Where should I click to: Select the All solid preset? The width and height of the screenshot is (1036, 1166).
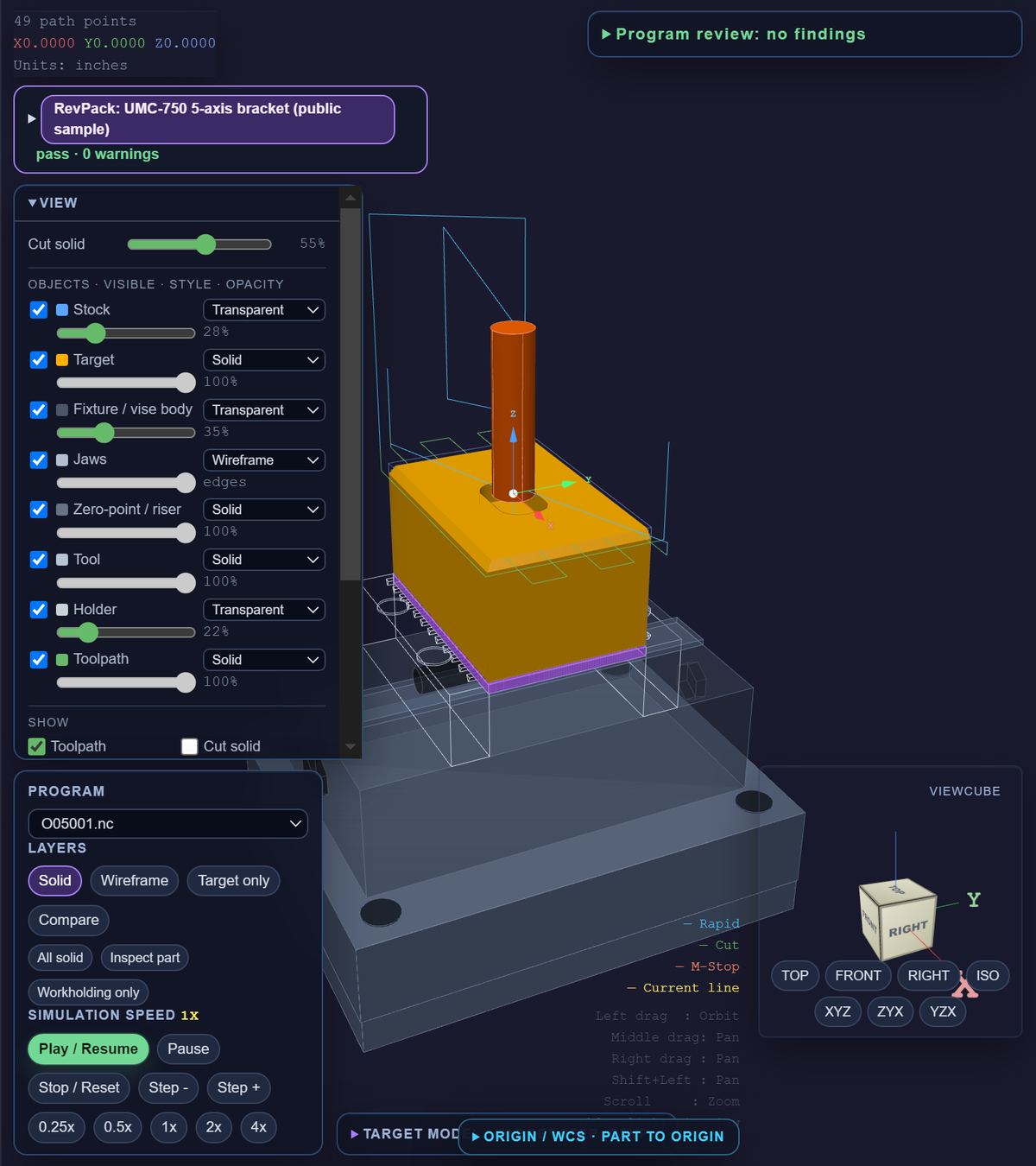pyautogui.click(x=60, y=958)
